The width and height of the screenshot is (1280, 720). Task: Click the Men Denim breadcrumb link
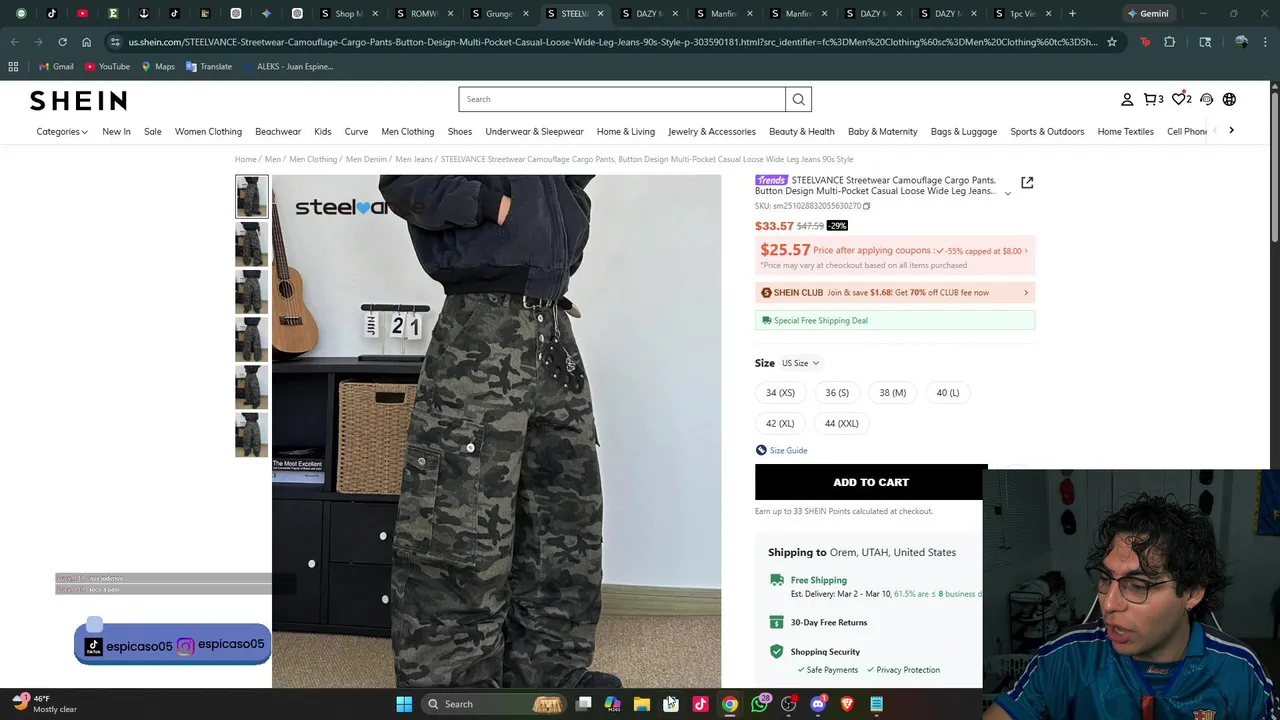click(366, 159)
